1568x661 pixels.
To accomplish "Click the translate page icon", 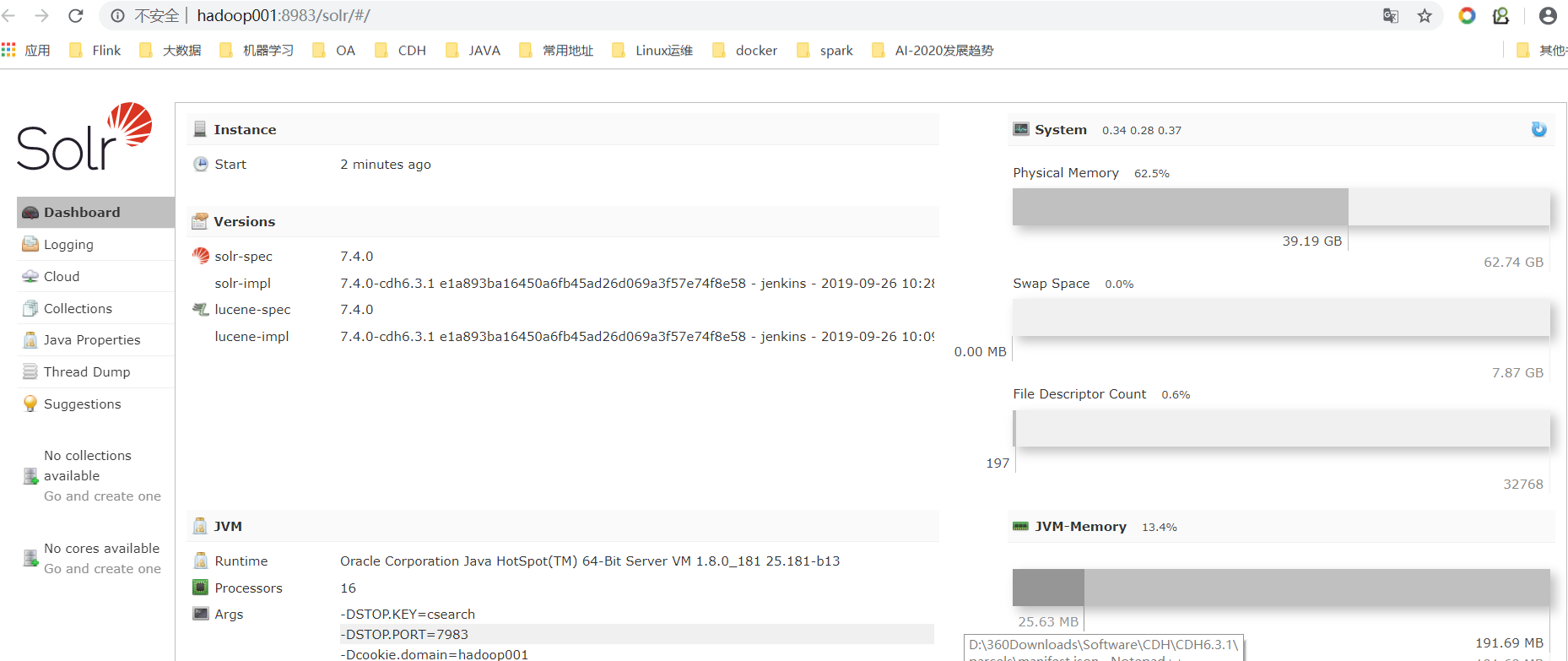I will tap(1391, 16).
